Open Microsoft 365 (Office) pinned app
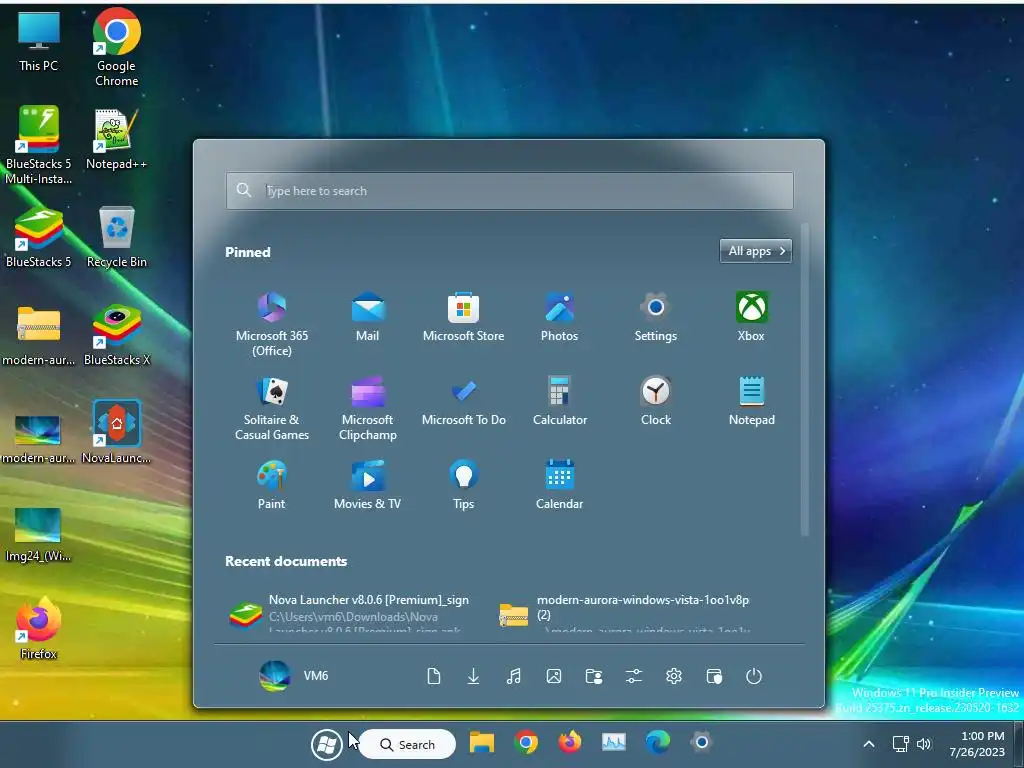 click(x=272, y=324)
